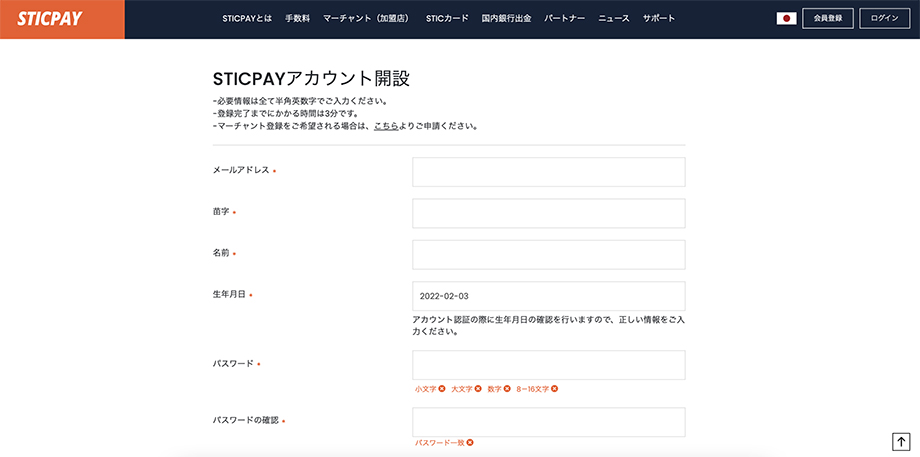Focus the パスワード input field
The height and width of the screenshot is (457, 920).
pyautogui.click(x=549, y=365)
